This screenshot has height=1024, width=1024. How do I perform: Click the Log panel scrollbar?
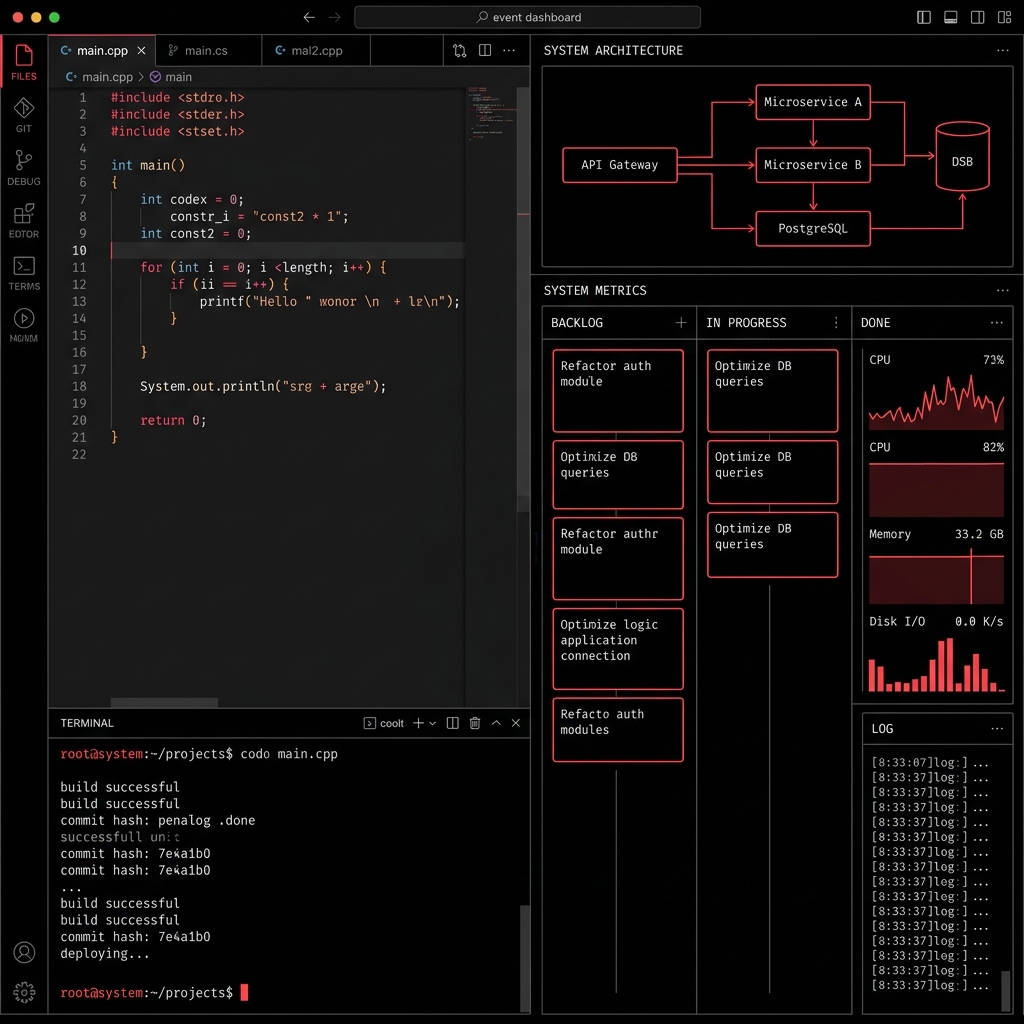click(1006, 991)
